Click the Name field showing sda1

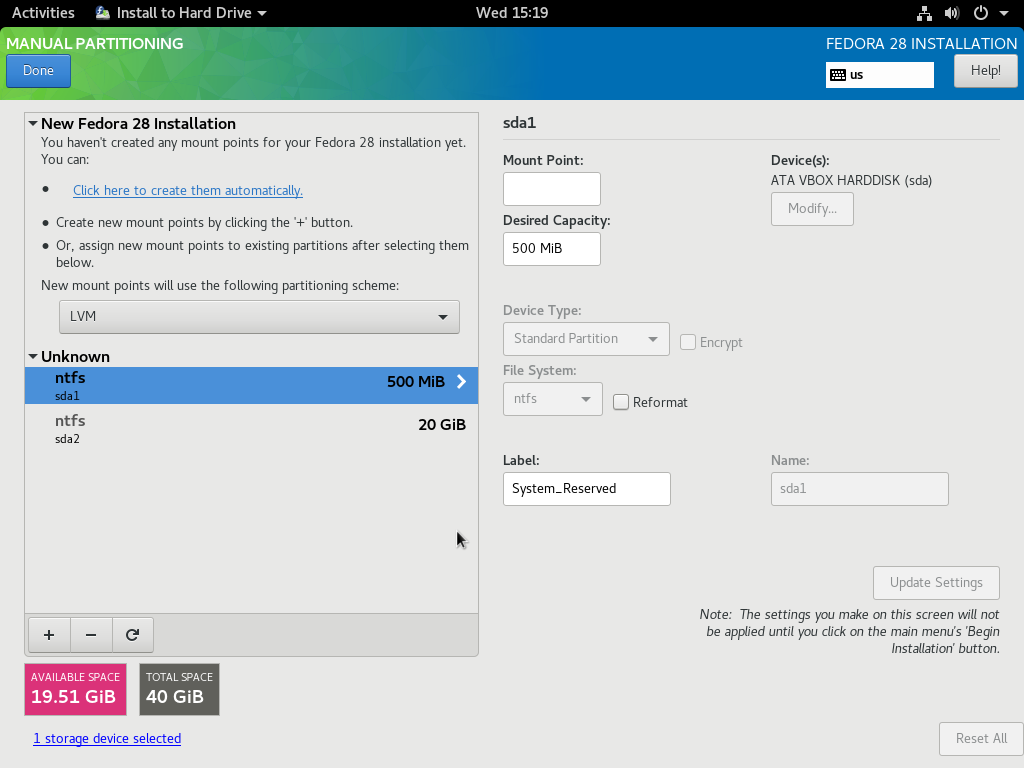click(859, 489)
